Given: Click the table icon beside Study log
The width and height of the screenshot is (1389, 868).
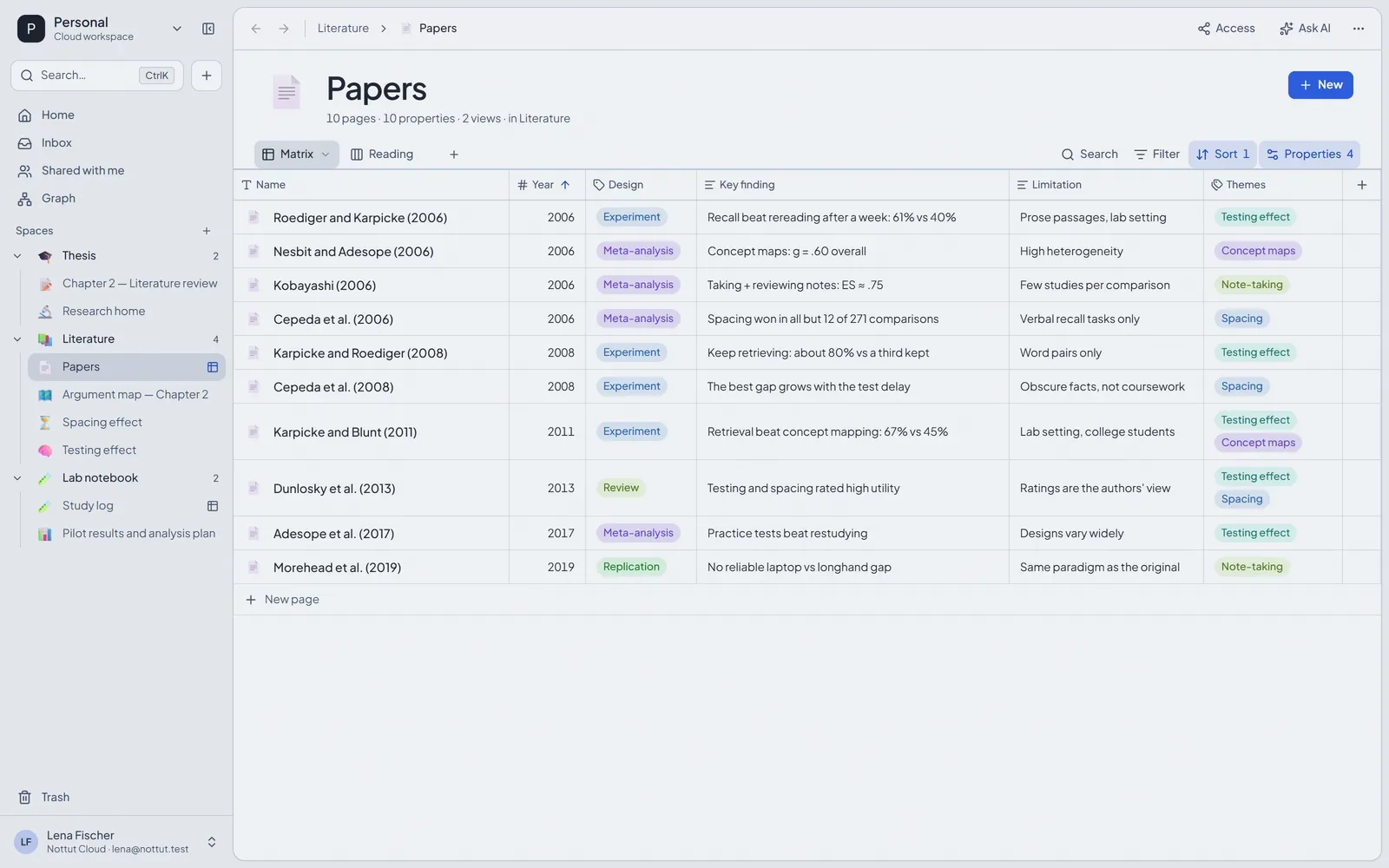Looking at the screenshot, I should (213, 506).
